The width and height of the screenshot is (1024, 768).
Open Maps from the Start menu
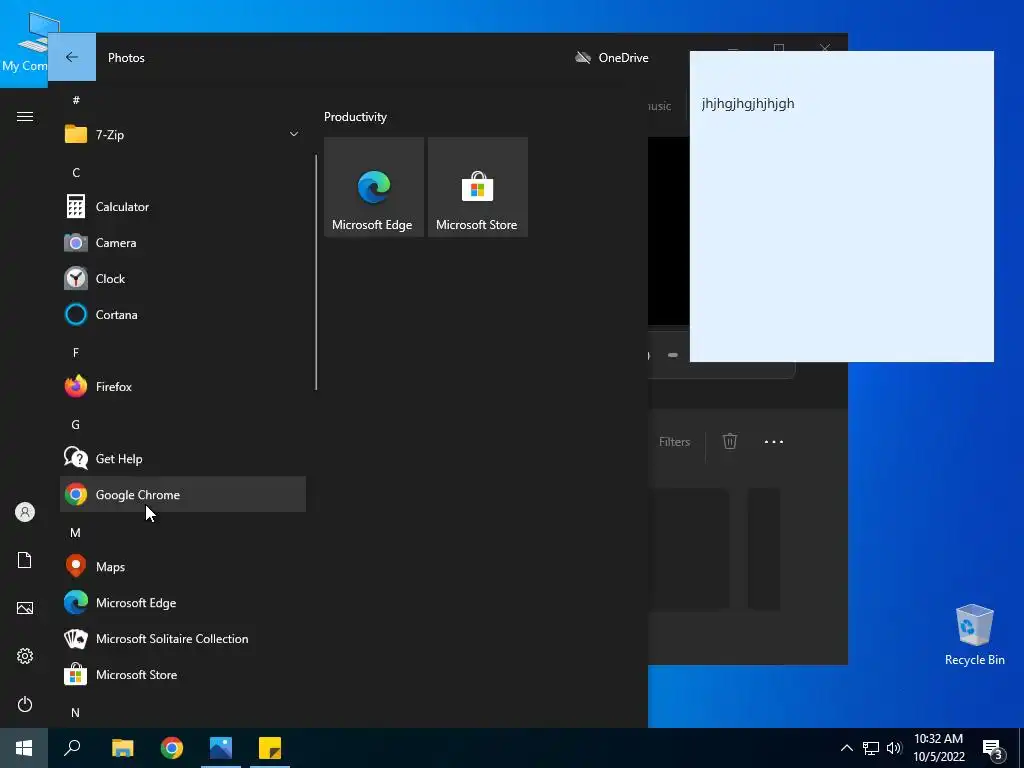(x=183, y=566)
